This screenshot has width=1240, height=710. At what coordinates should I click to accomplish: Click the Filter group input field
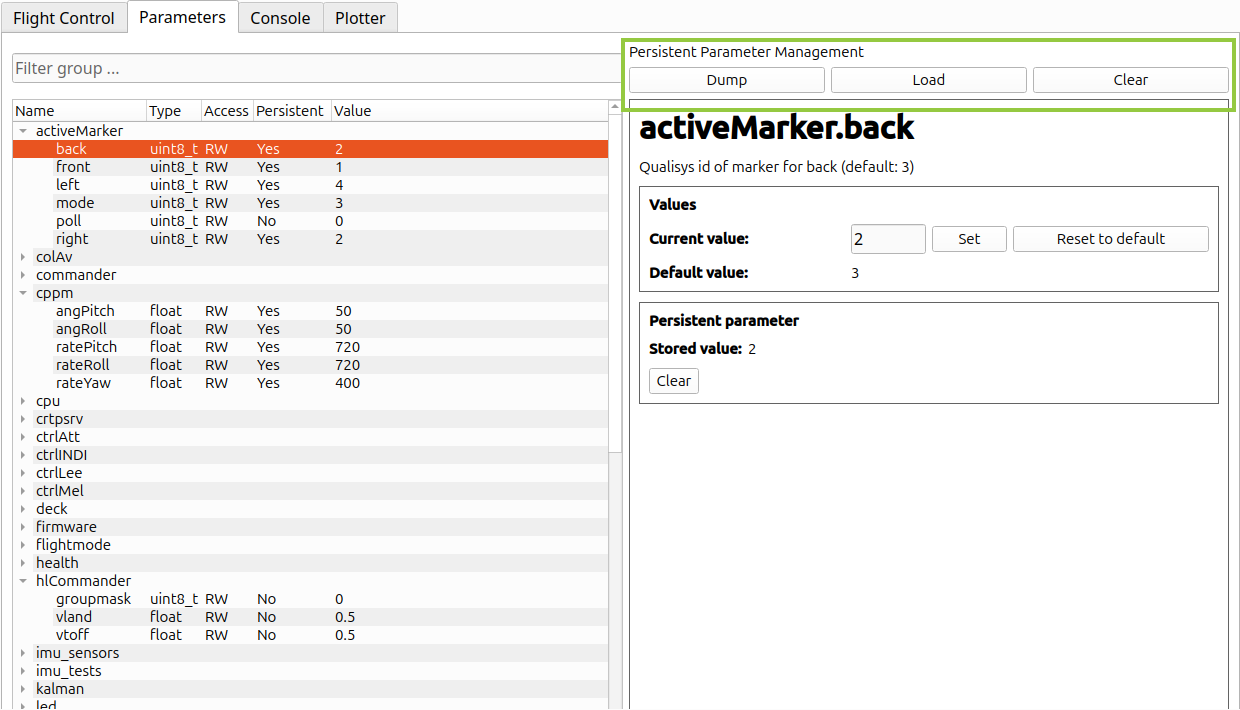pos(315,68)
